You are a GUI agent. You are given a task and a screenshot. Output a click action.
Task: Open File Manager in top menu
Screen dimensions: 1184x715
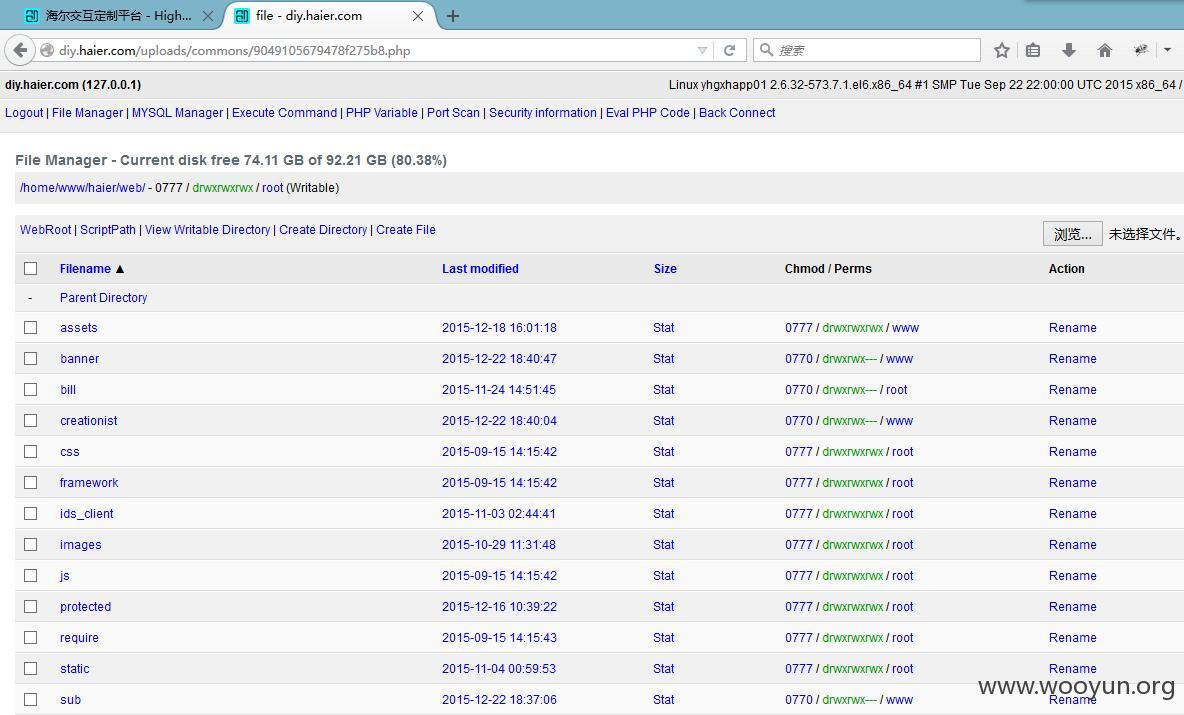tap(87, 112)
